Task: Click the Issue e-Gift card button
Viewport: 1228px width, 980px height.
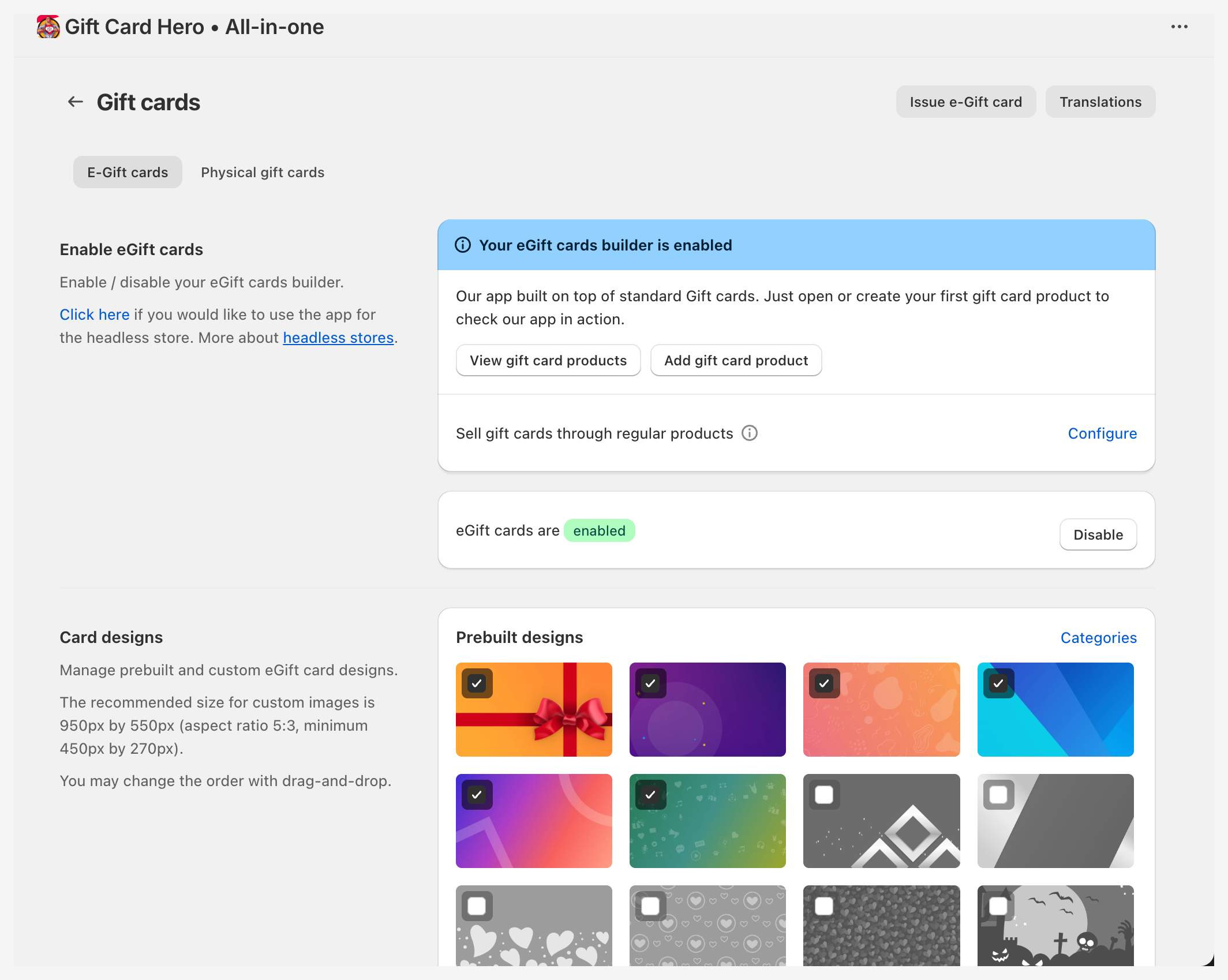Action: click(965, 102)
